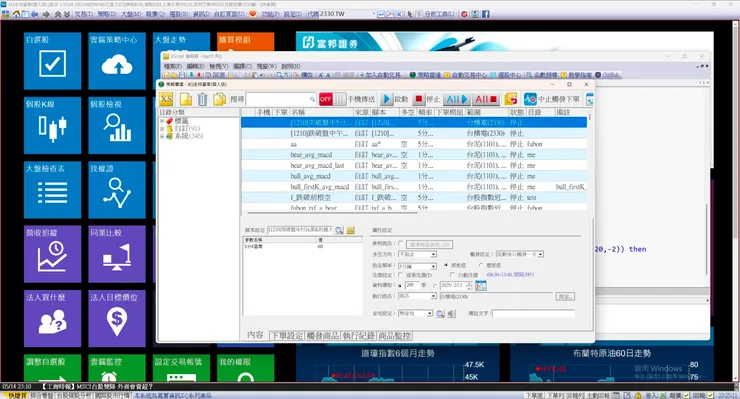Open the 雲端策略中心 cloud tile
The image size is (740, 399).
coord(117,61)
